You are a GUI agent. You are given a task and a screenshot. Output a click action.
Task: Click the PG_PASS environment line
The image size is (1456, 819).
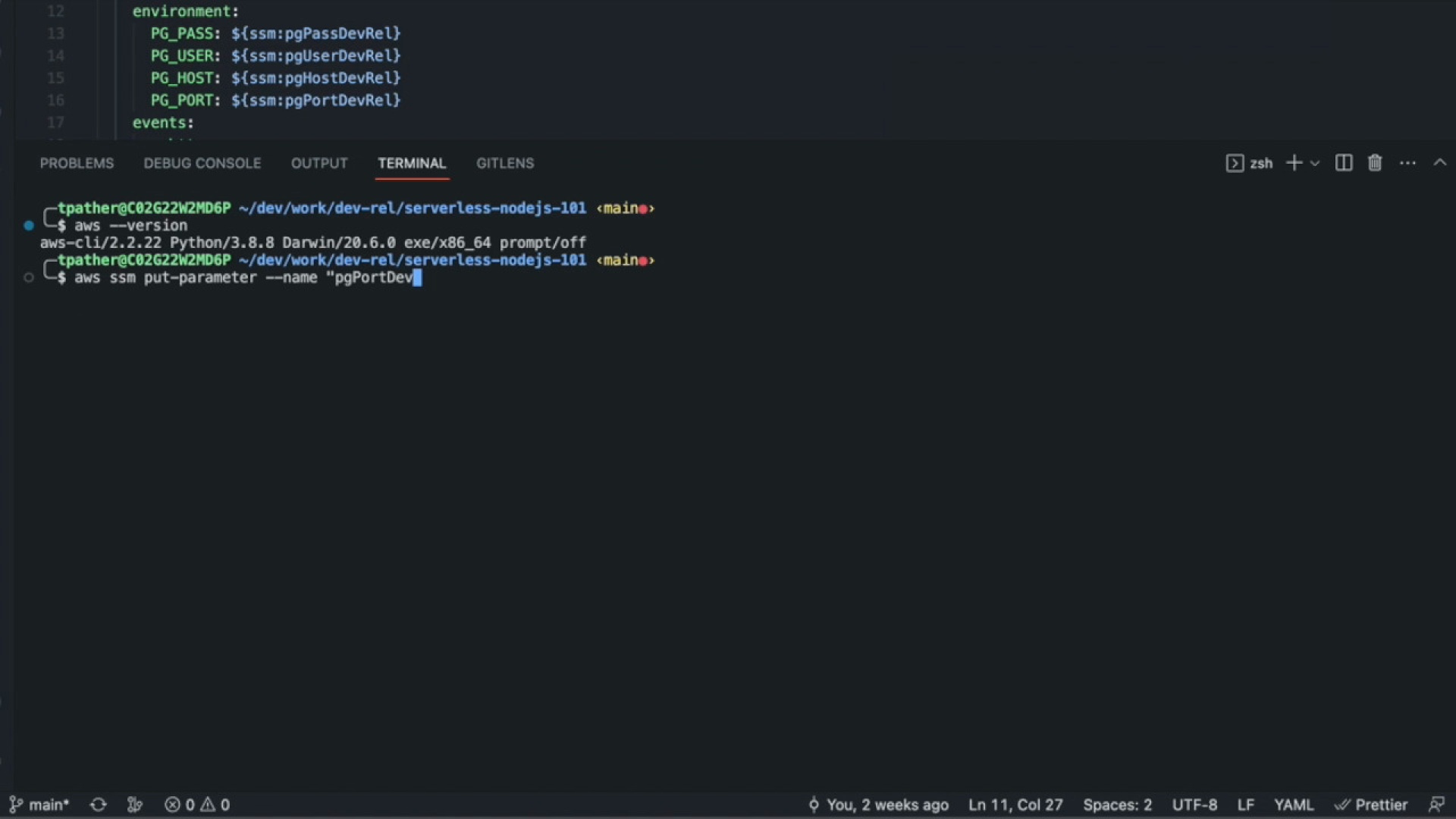(x=275, y=33)
